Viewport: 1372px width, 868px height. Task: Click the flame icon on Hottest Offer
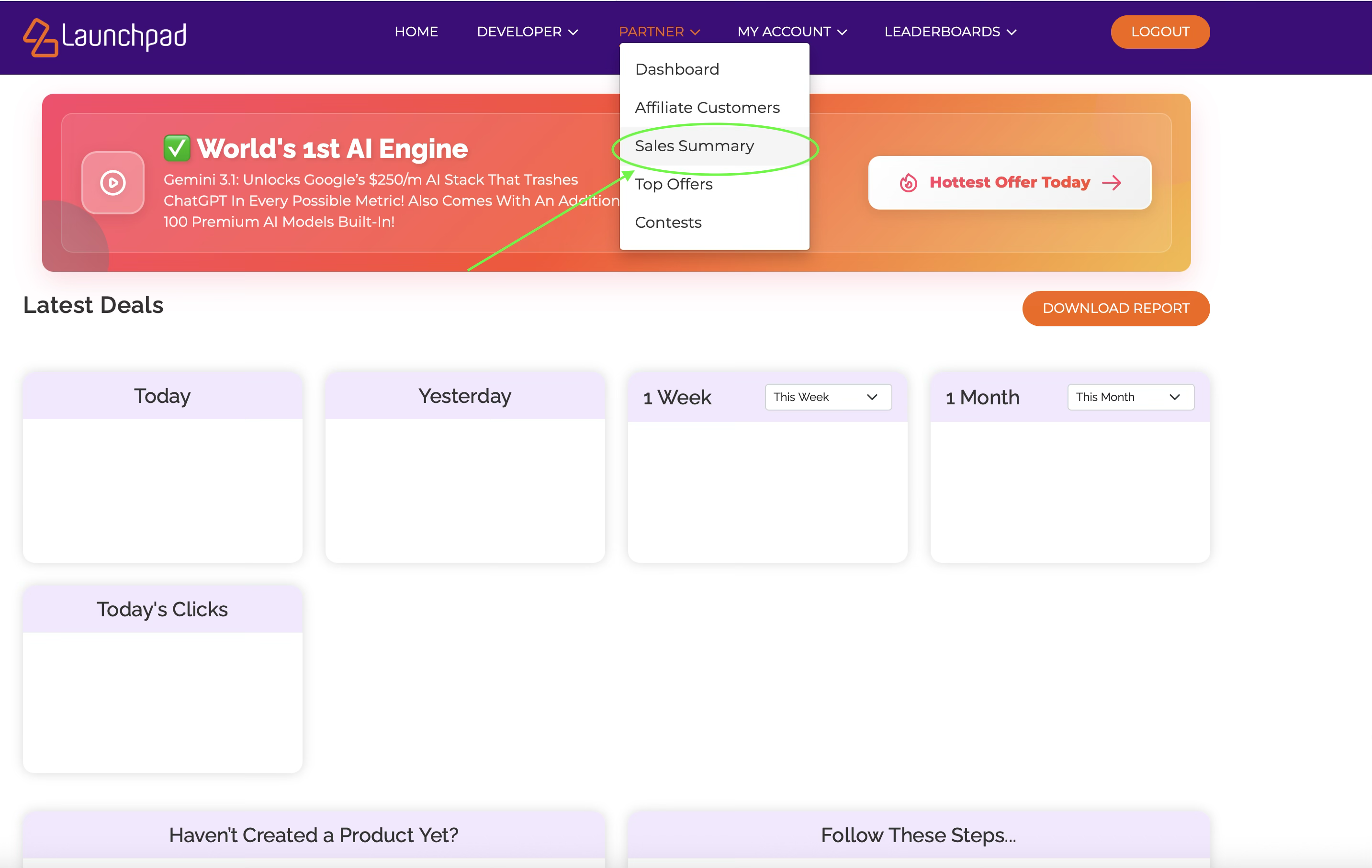pyautogui.click(x=908, y=183)
